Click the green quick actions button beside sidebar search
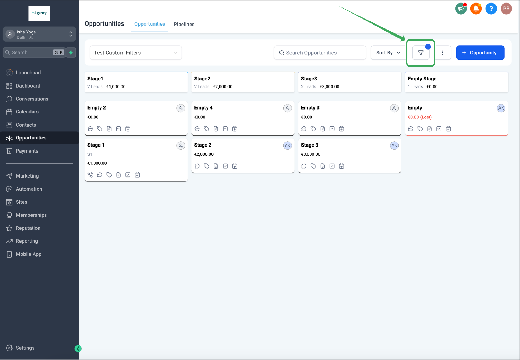This screenshot has width=520, height=360. click(71, 52)
